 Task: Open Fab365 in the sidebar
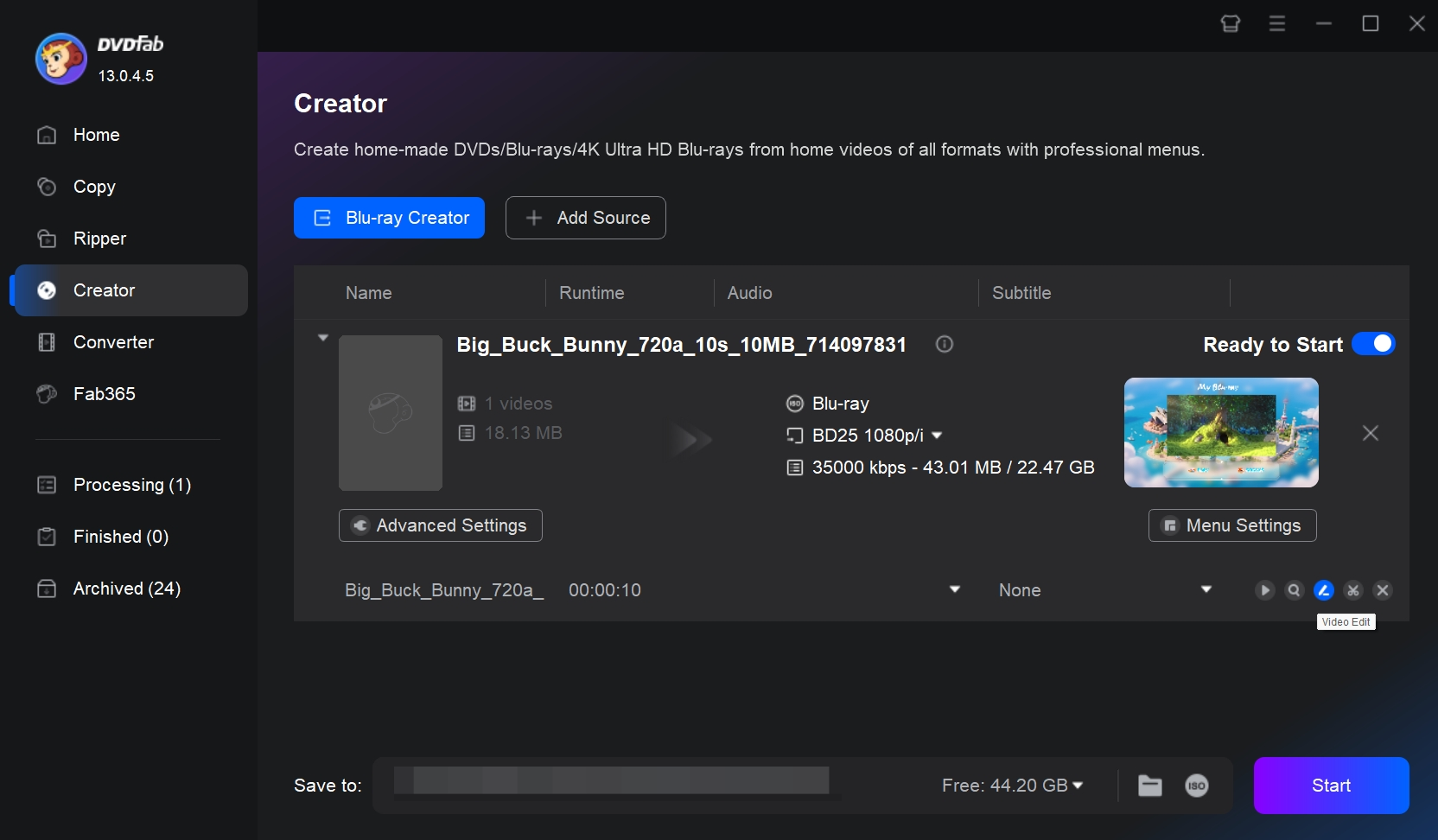coord(131,394)
